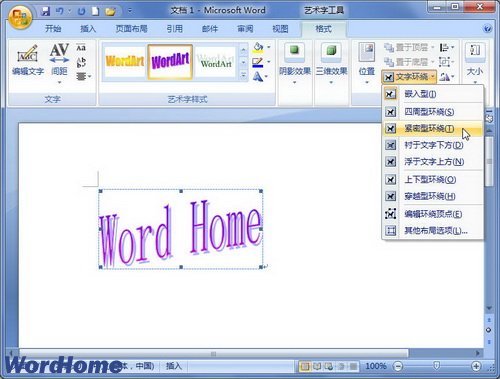Open 其他布局选项 more layout options
This screenshot has width=500, height=379.
click(433, 231)
